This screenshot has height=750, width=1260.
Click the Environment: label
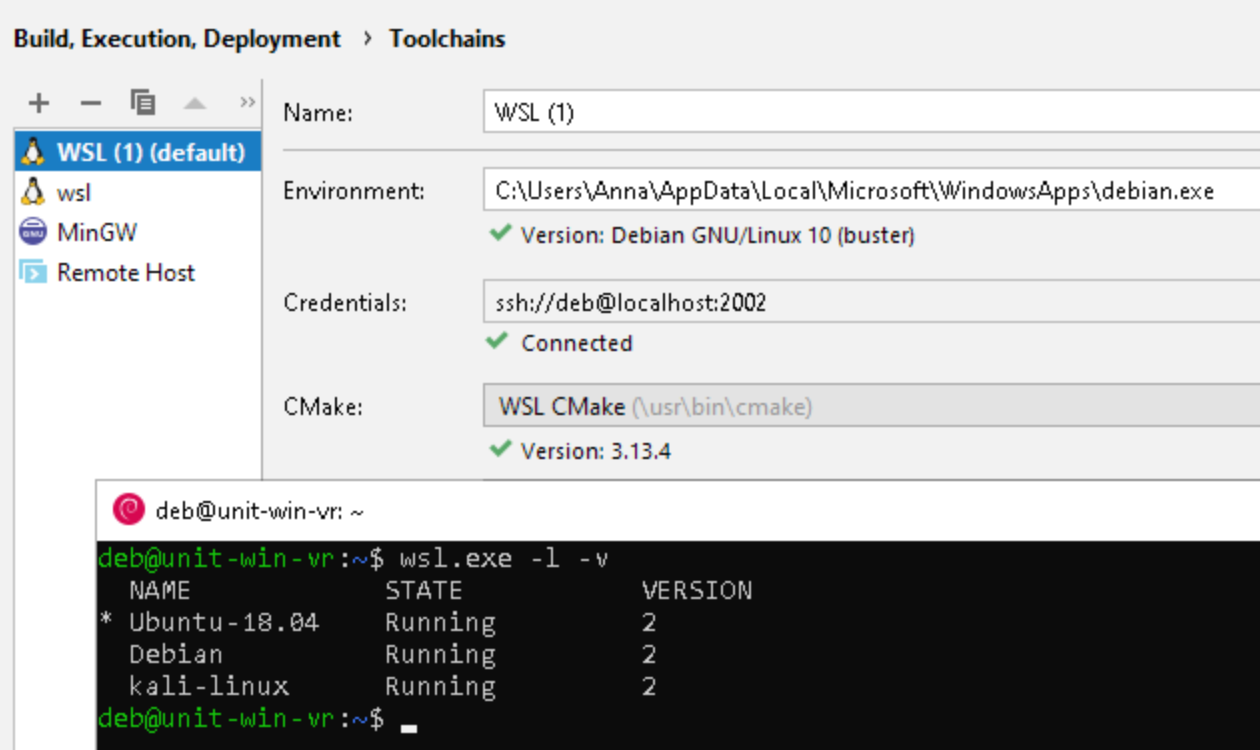point(354,190)
